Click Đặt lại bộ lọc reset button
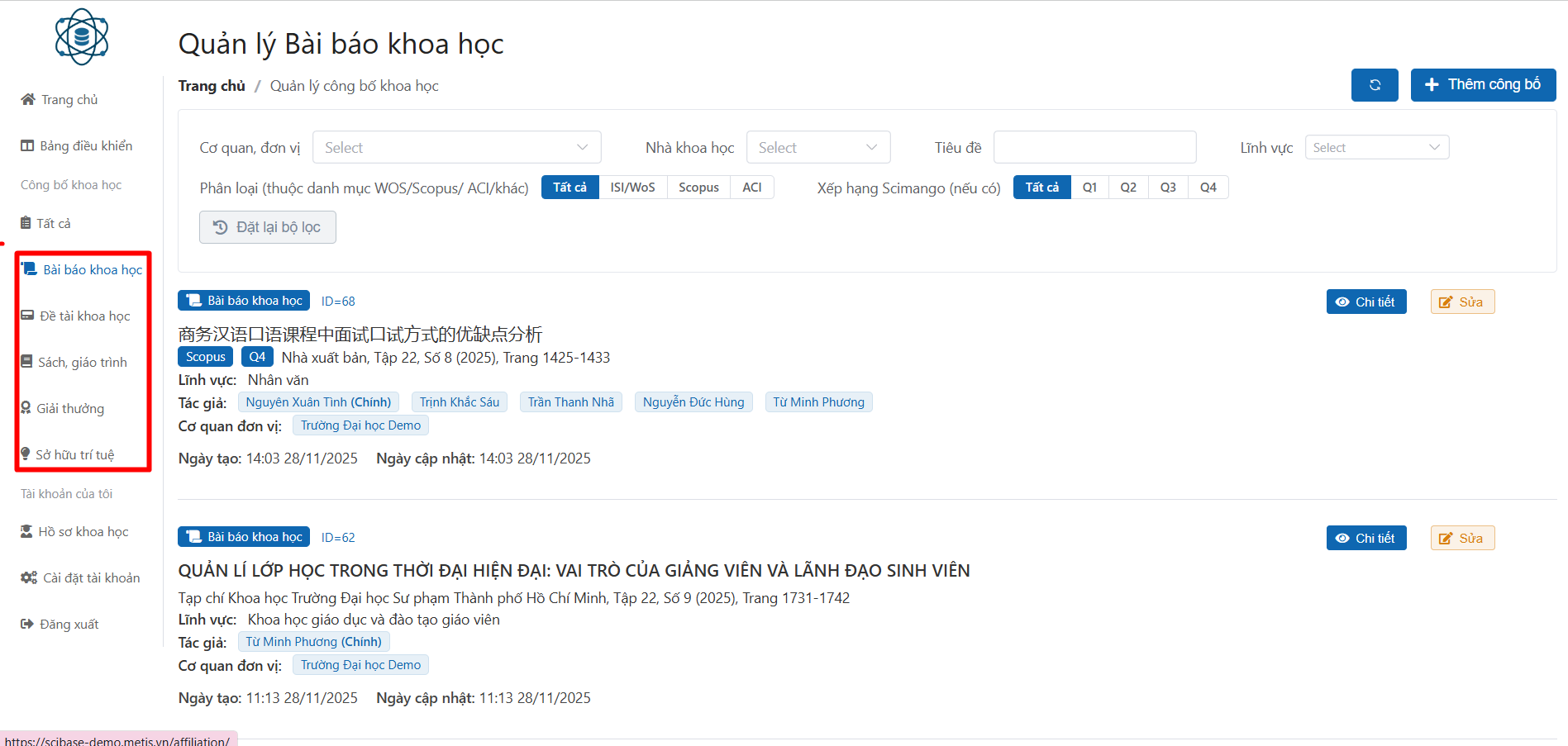The image size is (1568, 746). [267, 227]
